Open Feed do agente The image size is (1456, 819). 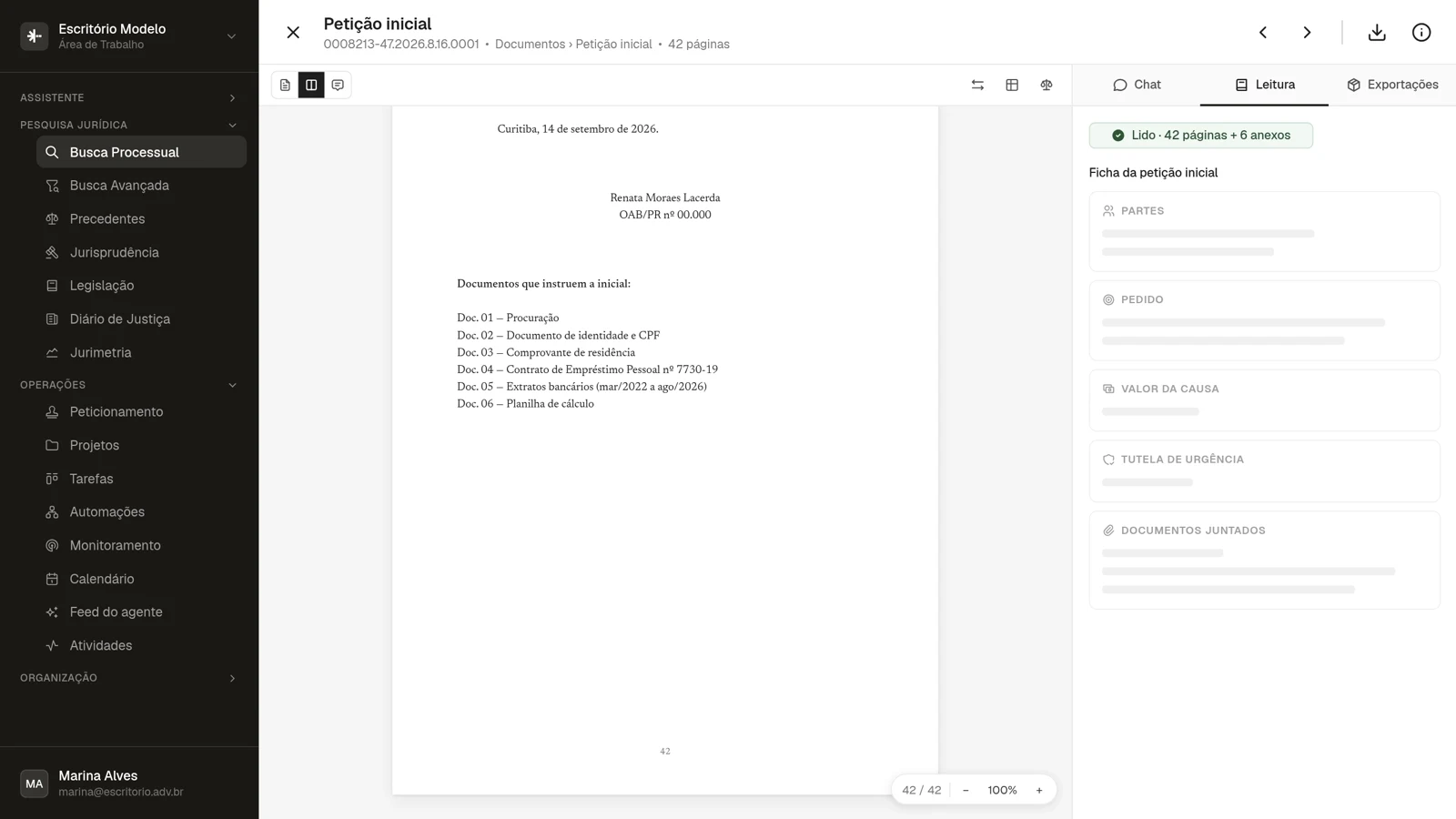(x=141, y=612)
